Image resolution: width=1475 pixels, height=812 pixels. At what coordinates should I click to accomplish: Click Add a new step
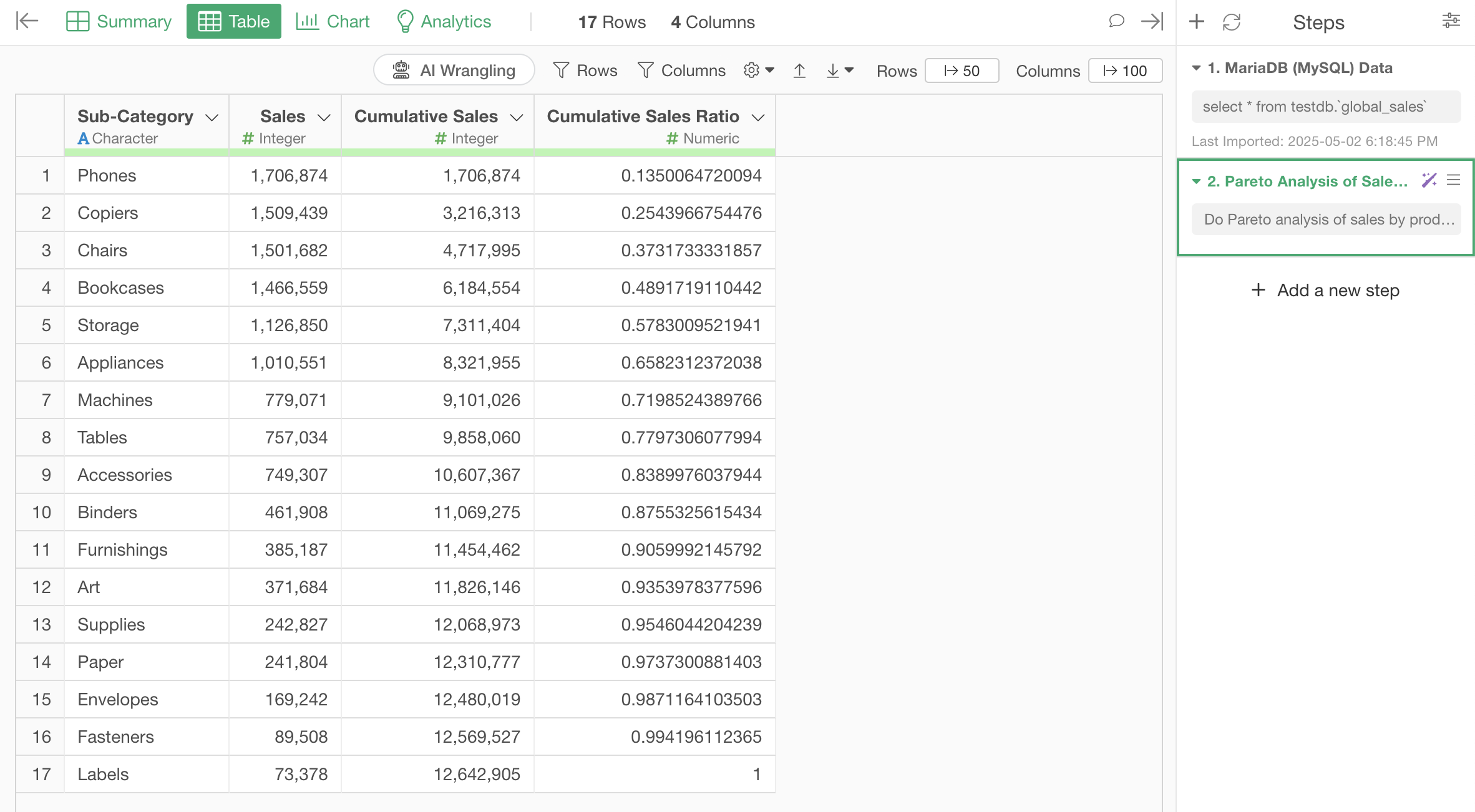coord(1326,290)
